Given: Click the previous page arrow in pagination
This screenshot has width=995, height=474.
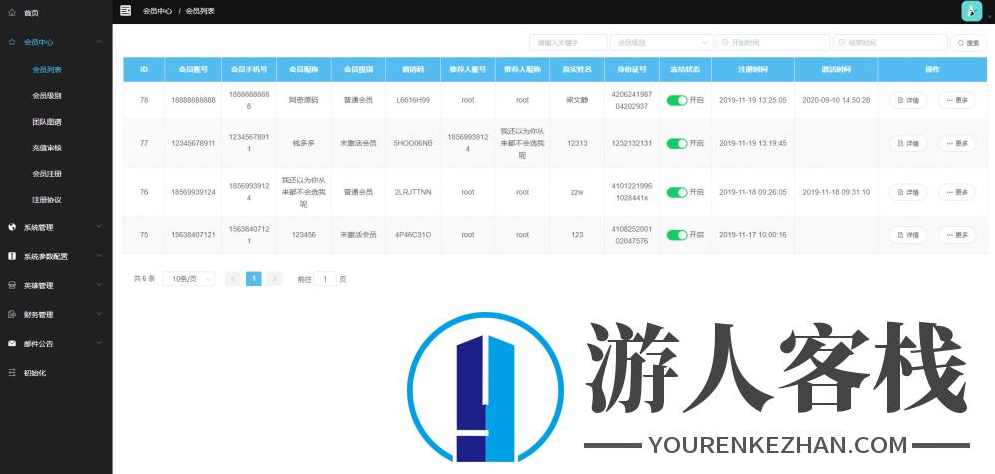Looking at the screenshot, I should [234, 279].
